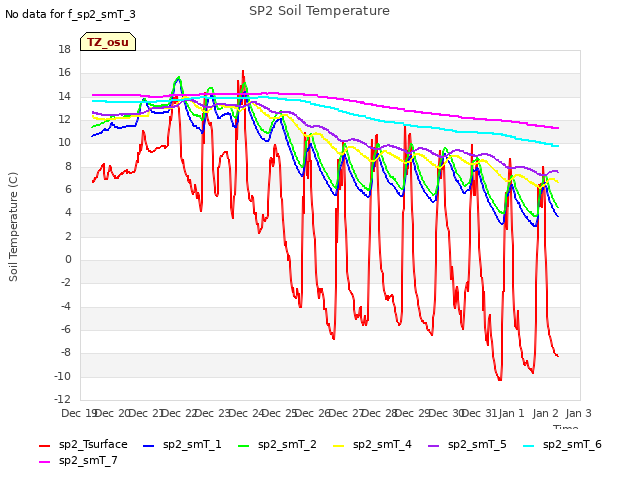Image resolution: width=640 pixels, height=480 pixels.
Task: Click the SP2 Soil Temperature chart title
Action: pyautogui.click(x=319, y=11)
